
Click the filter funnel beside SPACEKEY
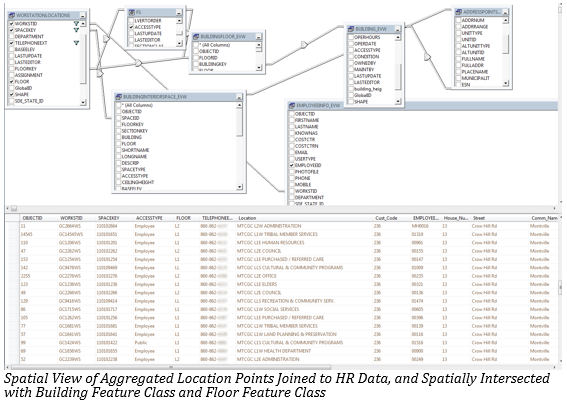click(76, 30)
